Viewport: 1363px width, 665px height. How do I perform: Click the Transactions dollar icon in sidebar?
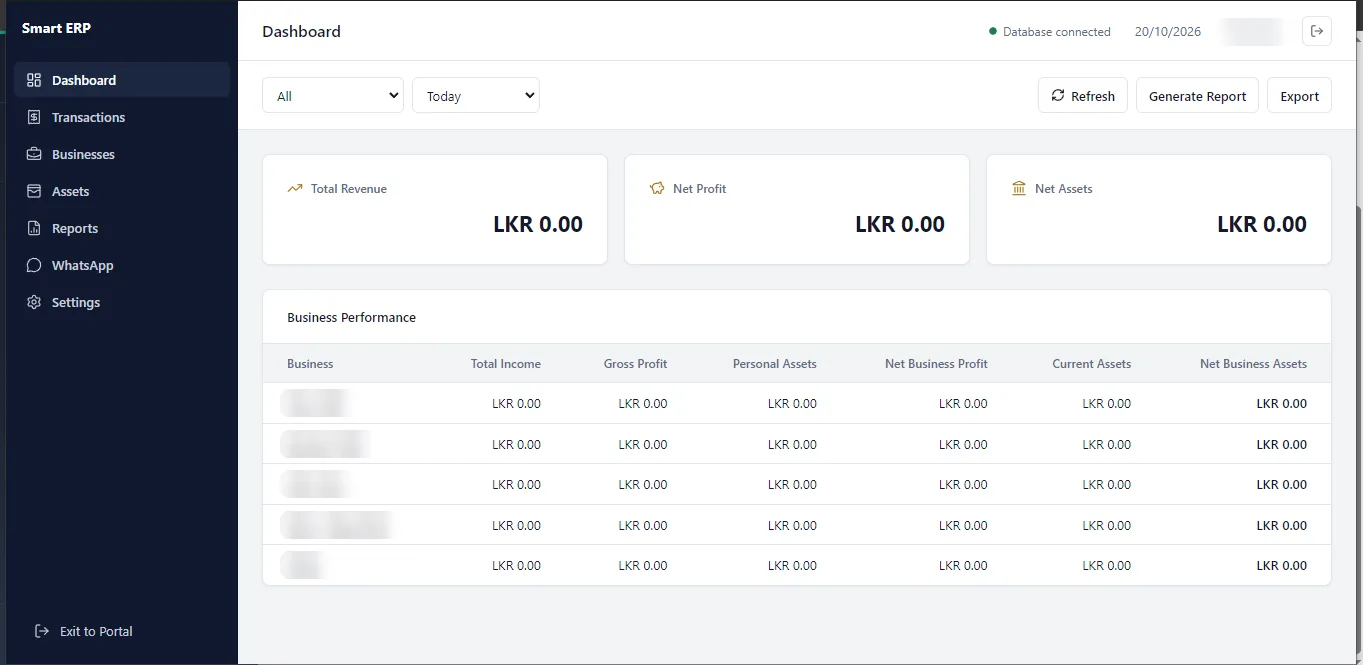pyautogui.click(x=34, y=117)
